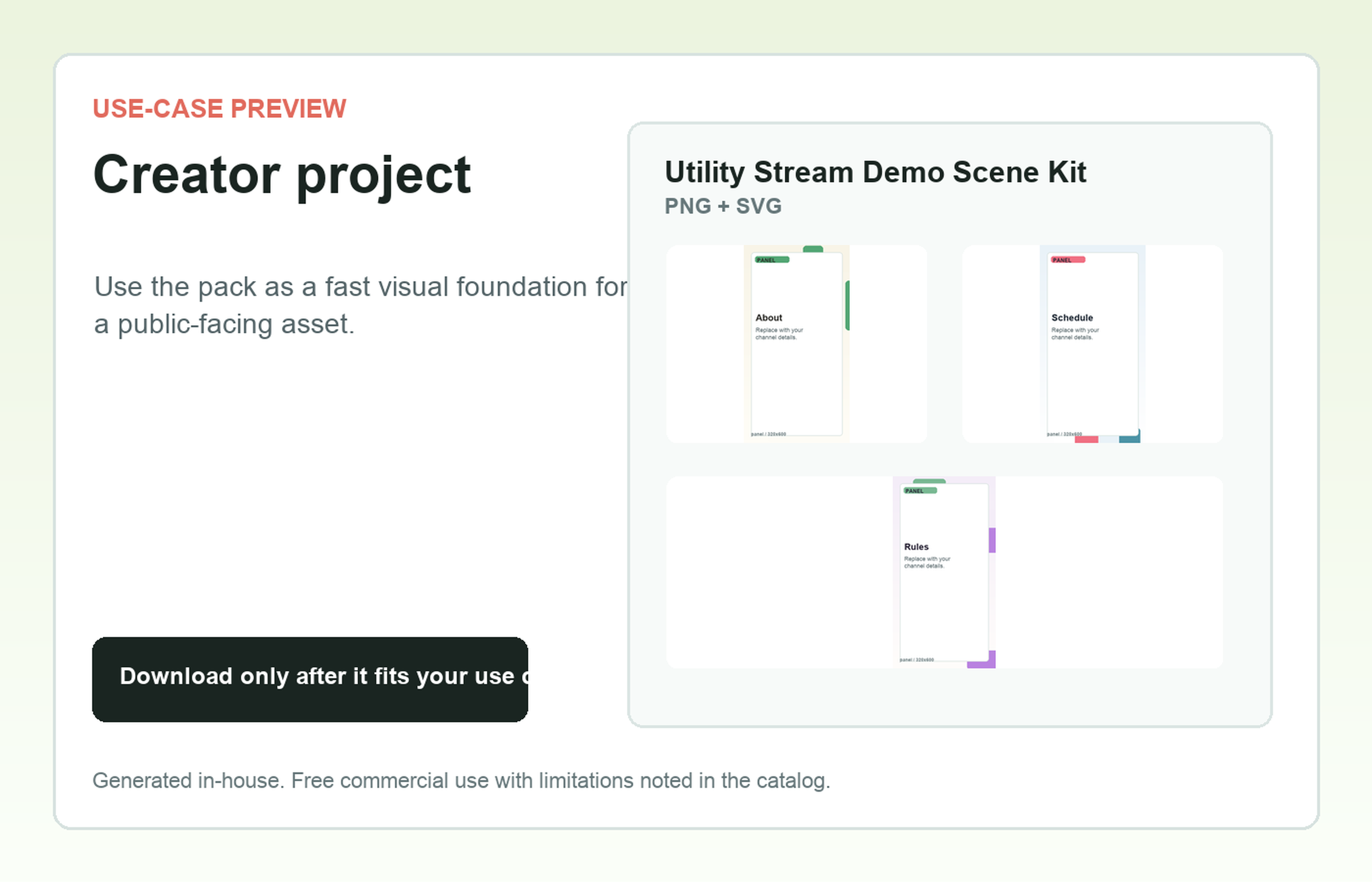This screenshot has width=1372, height=882.
Task: Click the 'Use the pack as a fast visual foundation' text
Action: pos(361,305)
